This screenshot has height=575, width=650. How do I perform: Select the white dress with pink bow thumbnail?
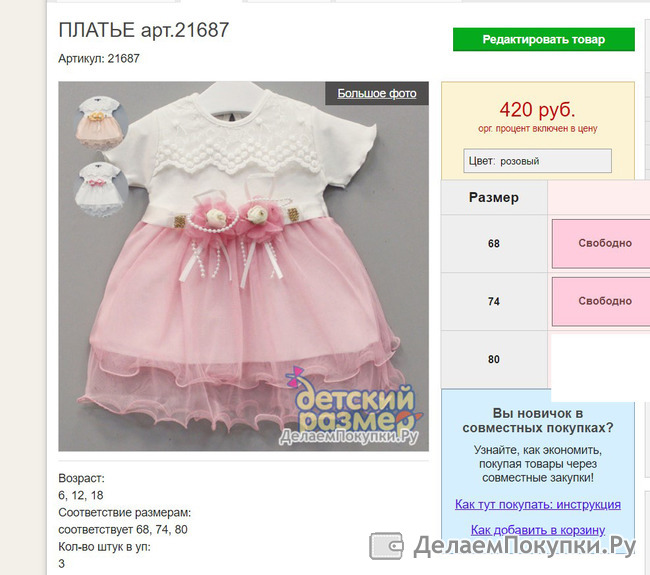(100, 189)
